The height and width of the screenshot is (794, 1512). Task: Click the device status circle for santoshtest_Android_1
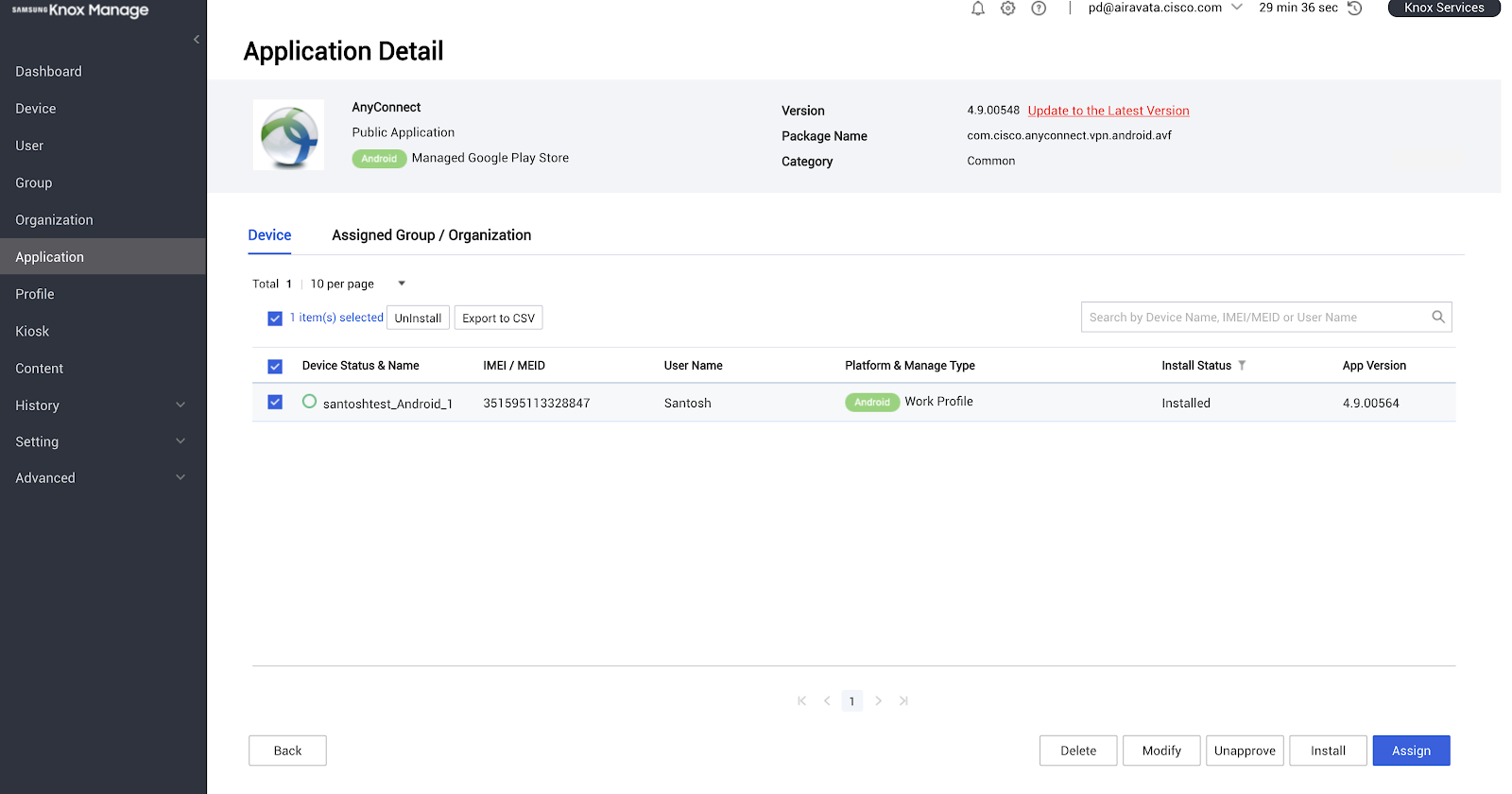pos(309,402)
